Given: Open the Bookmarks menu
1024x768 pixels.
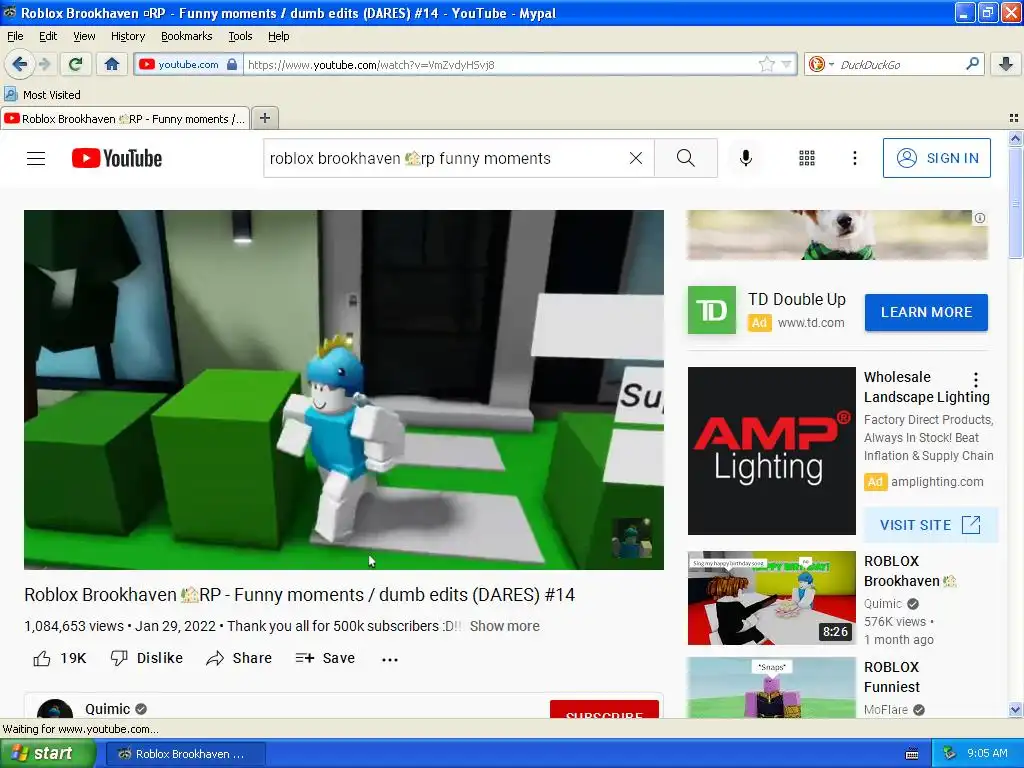Looking at the screenshot, I should click(x=187, y=36).
